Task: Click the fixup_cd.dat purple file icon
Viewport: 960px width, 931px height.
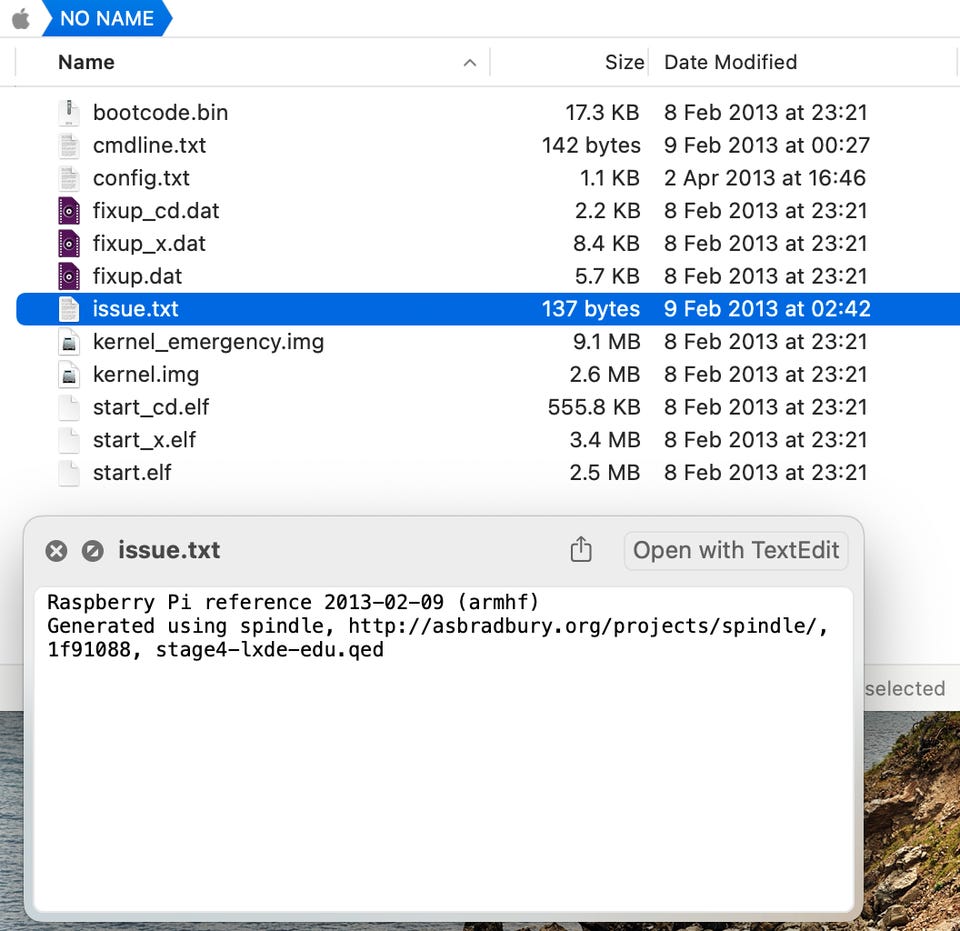Action: click(69, 211)
